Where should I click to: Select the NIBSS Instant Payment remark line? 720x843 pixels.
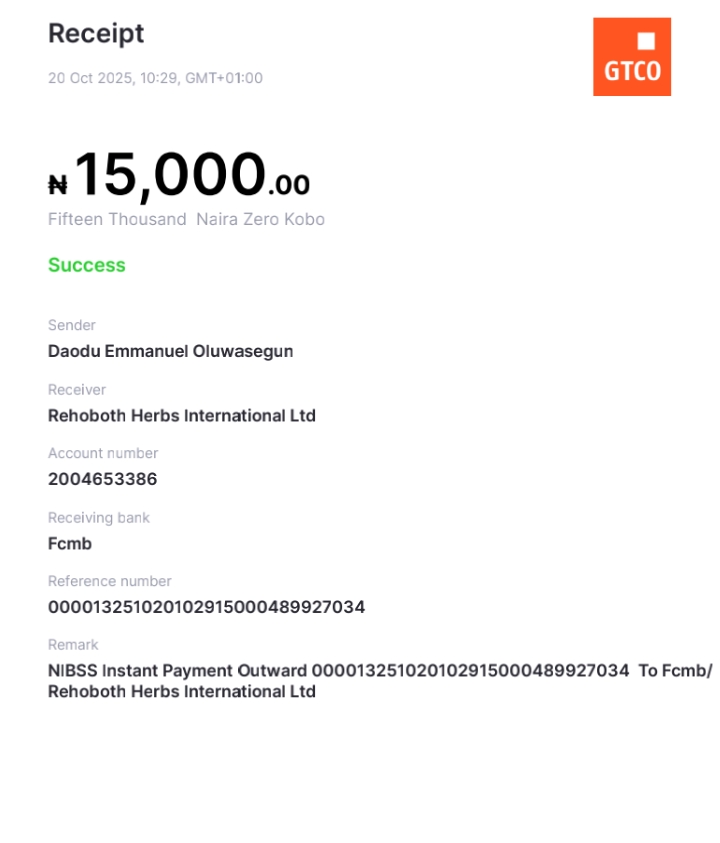pos(380,670)
